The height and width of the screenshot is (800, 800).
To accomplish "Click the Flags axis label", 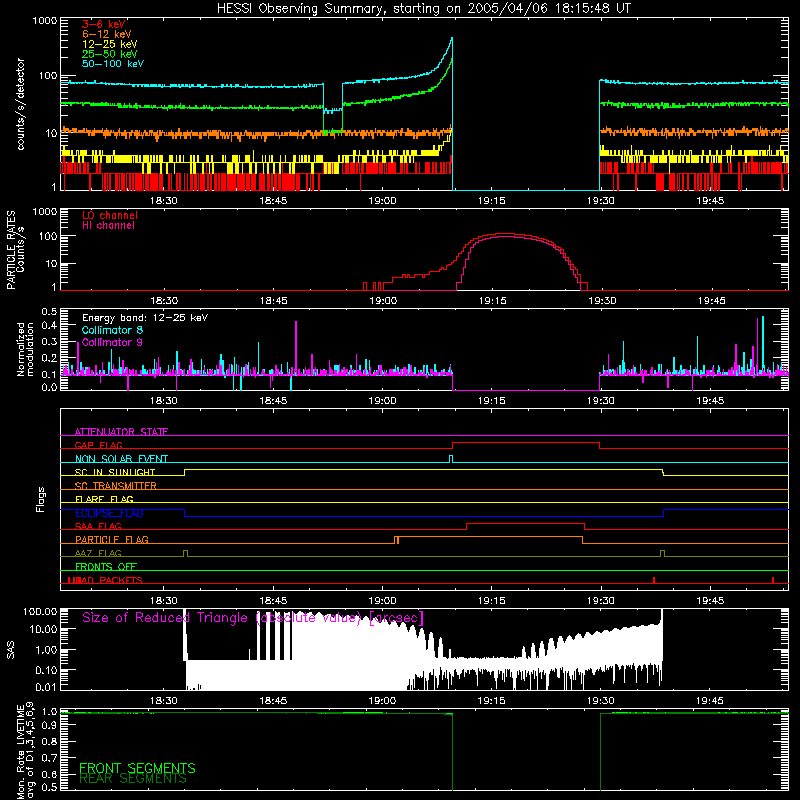I will coord(41,499).
